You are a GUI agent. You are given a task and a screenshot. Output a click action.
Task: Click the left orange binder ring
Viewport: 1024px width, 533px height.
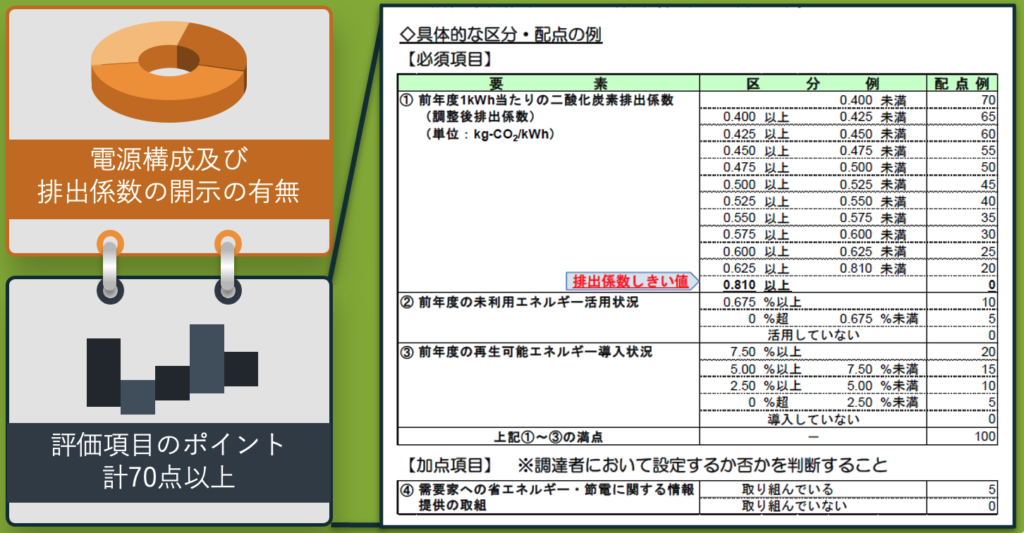point(110,243)
